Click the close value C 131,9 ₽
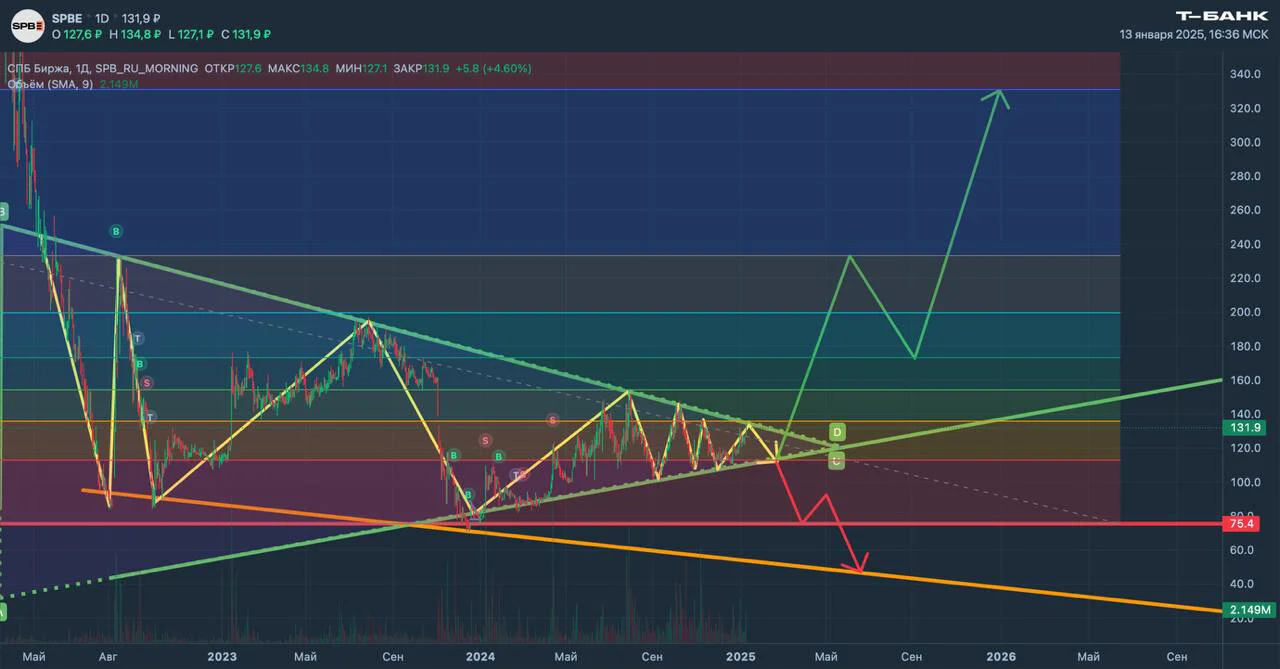The width and height of the screenshot is (1280, 669). pyautogui.click(x=246, y=35)
